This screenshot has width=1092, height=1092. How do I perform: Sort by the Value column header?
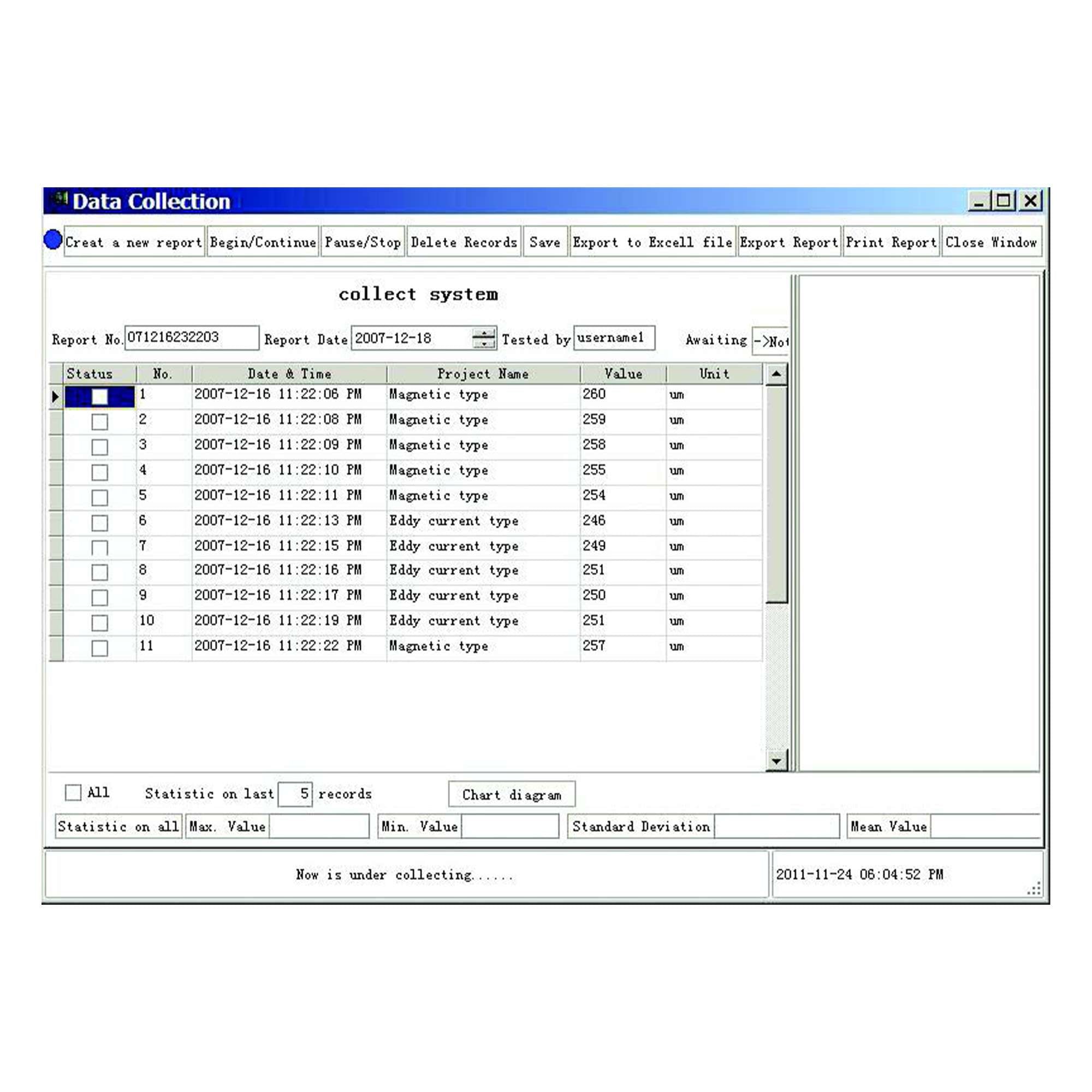[623, 373]
